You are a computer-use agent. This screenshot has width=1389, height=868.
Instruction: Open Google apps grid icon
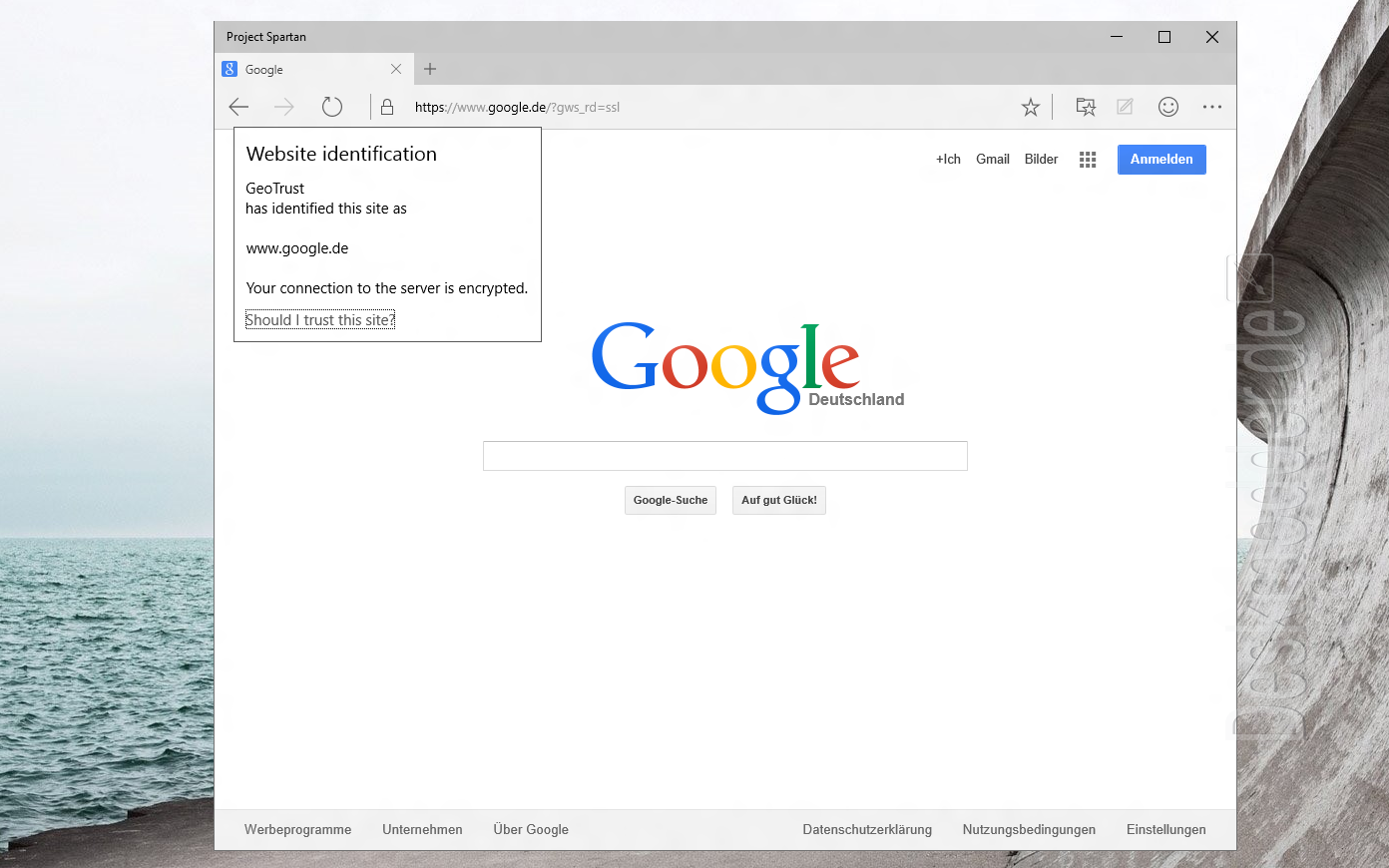[x=1088, y=160]
